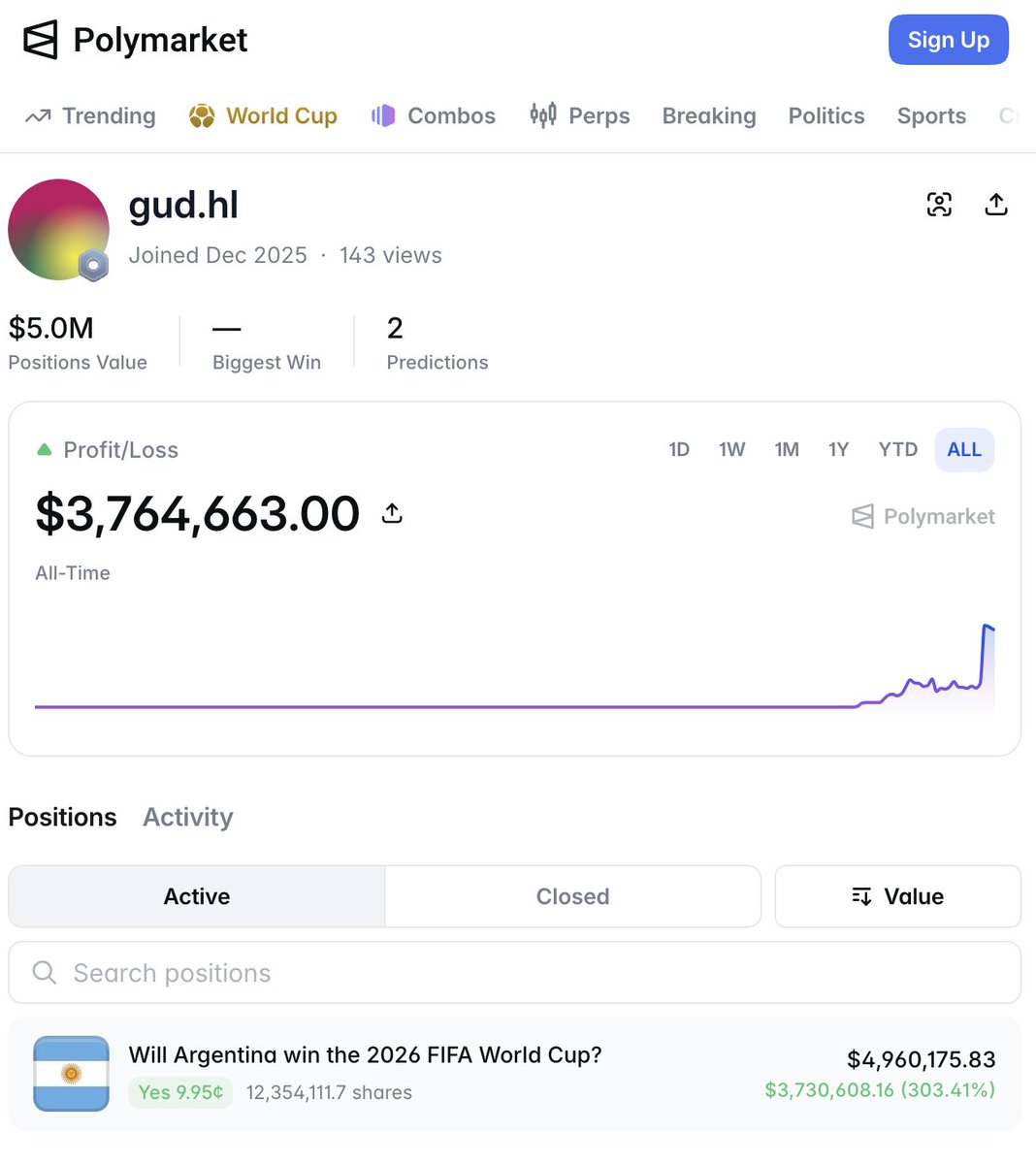1036x1164 pixels.
Task: Open the World Cup category
Action: [x=281, y=116]
